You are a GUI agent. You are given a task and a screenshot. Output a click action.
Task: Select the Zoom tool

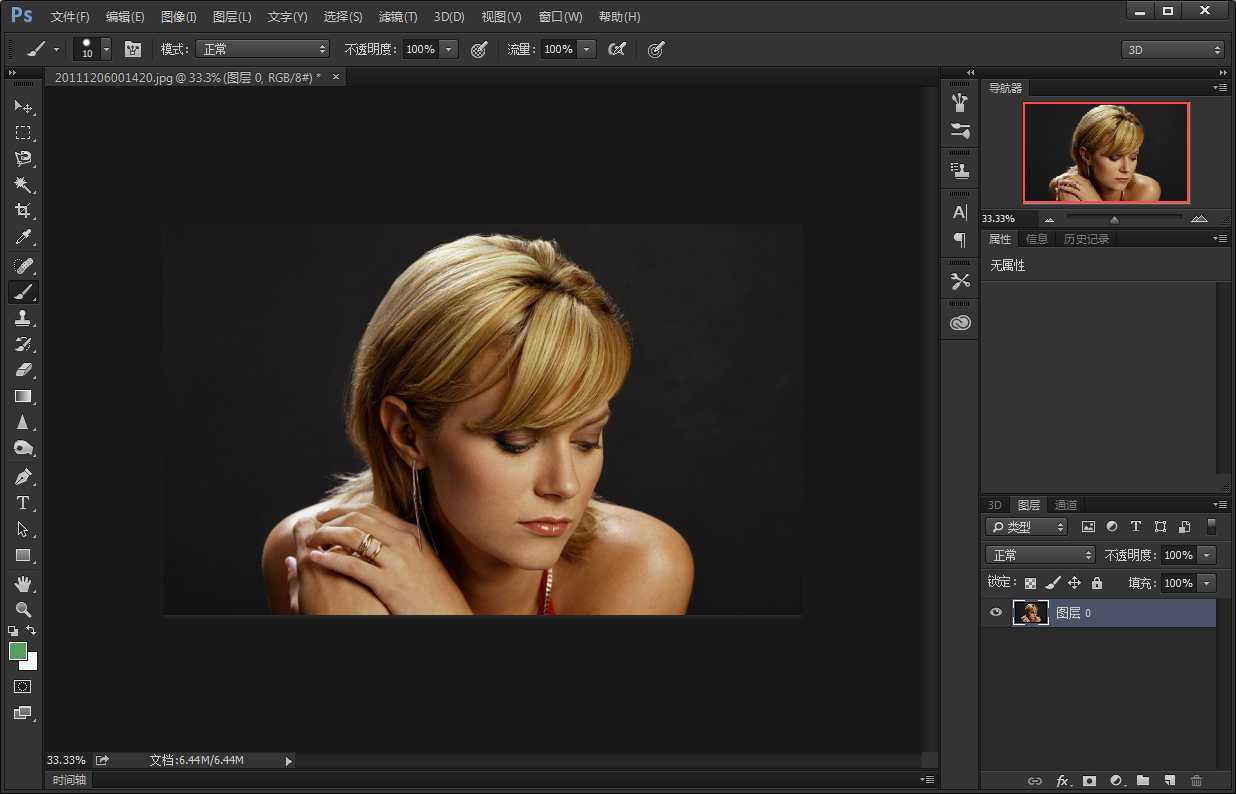(x=22, y=609)
